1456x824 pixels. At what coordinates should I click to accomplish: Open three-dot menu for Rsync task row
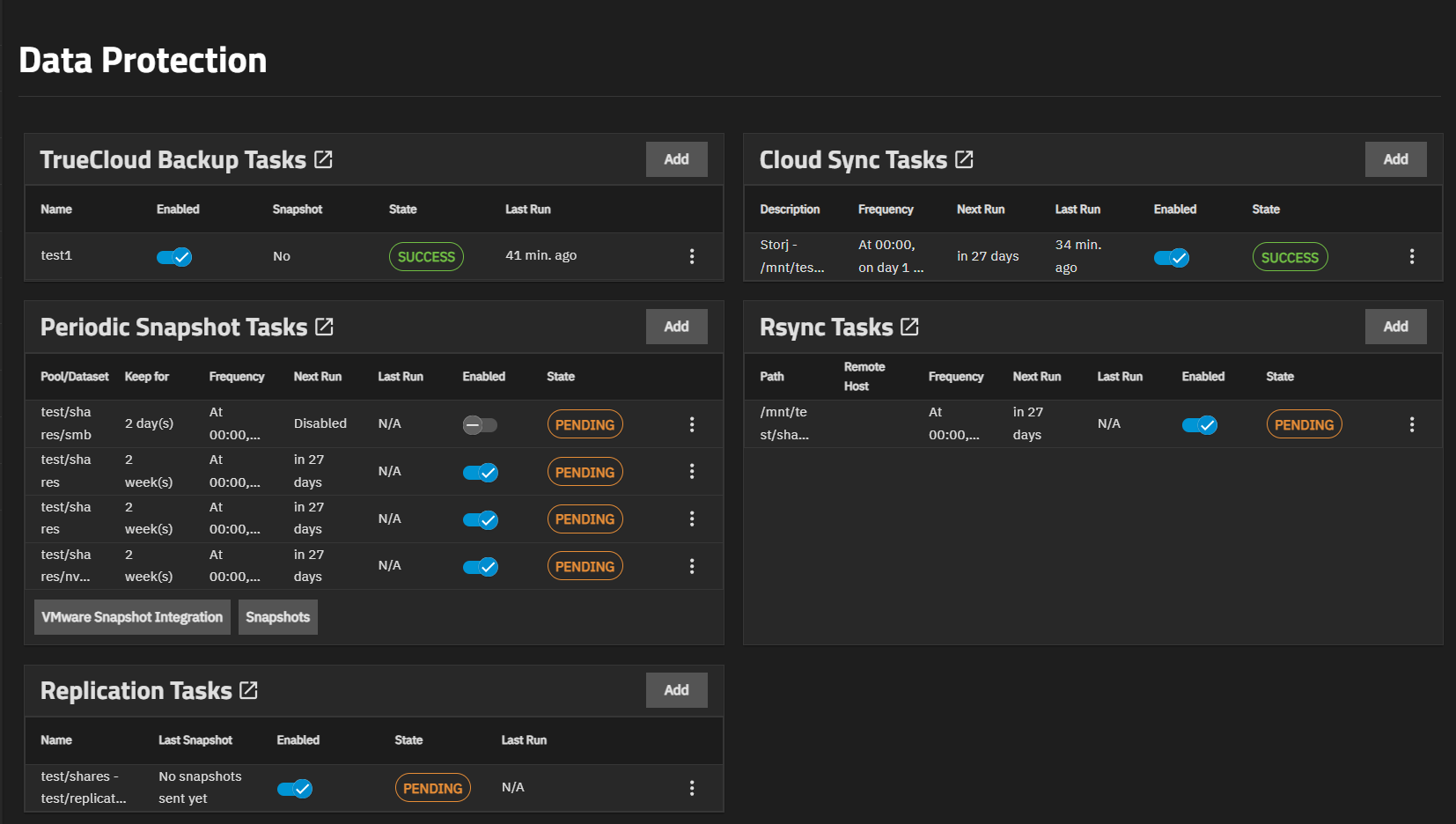coord(1411,424)
